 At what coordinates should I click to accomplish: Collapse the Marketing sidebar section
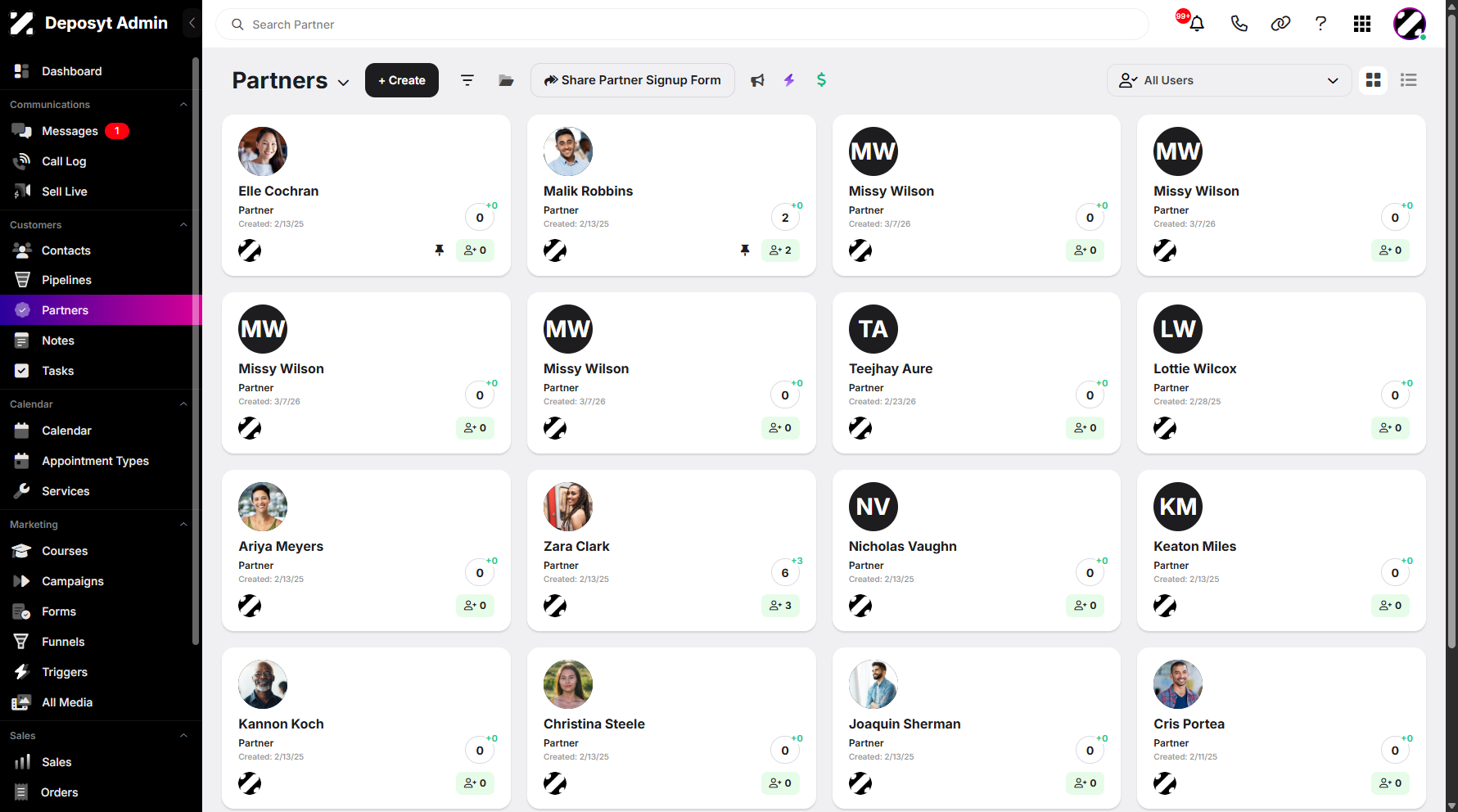point(183,525)
